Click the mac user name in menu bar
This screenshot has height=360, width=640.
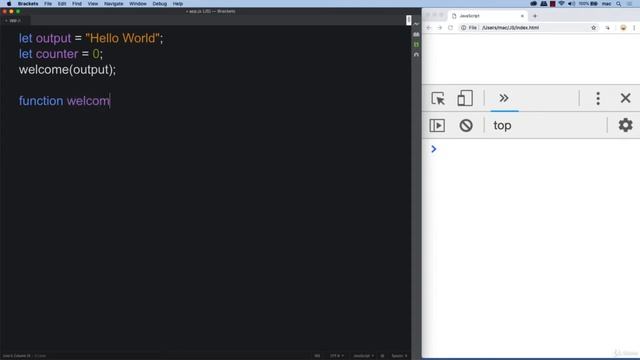(x=607, y=4)
